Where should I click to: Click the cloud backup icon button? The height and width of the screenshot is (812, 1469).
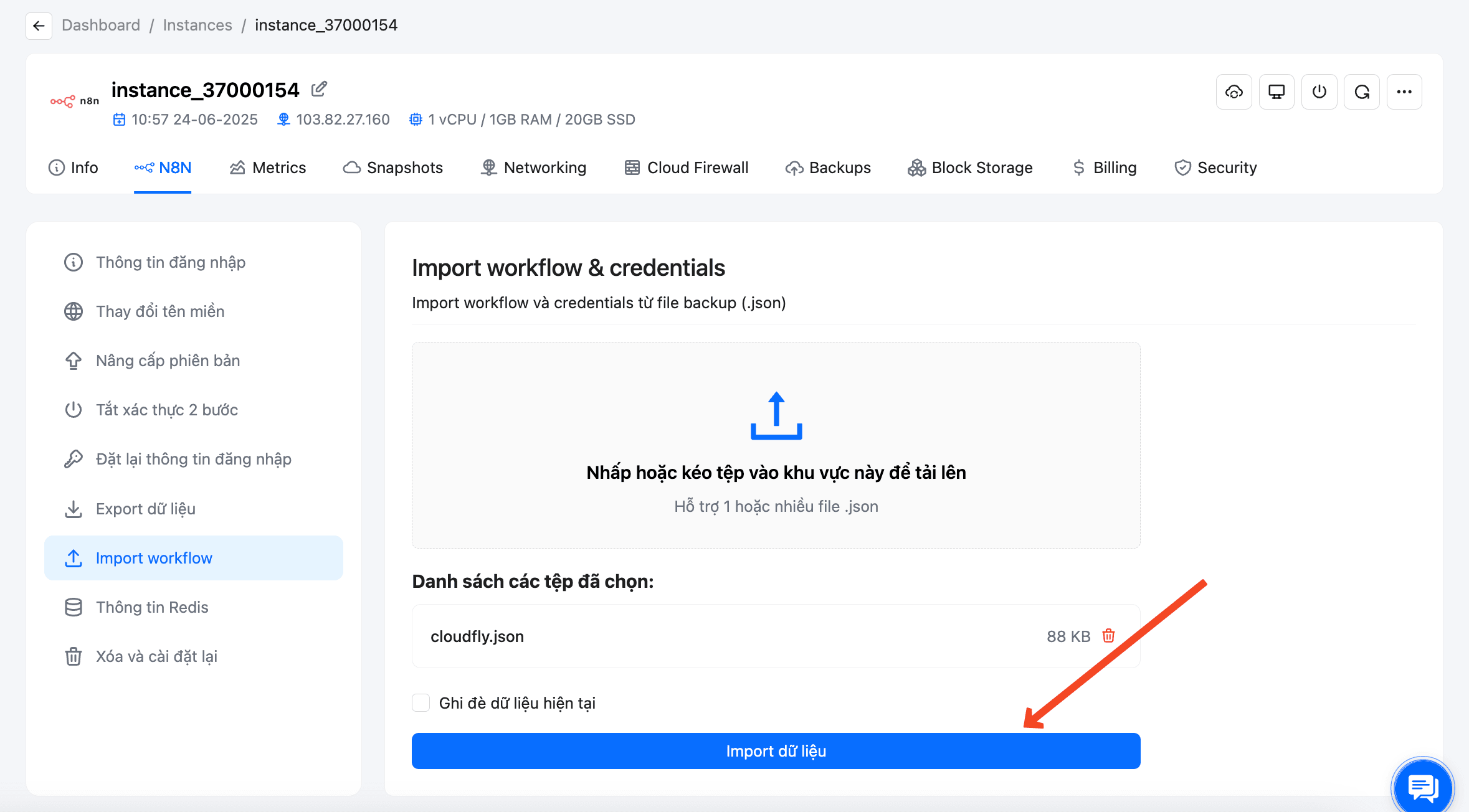coord(1234,92)
